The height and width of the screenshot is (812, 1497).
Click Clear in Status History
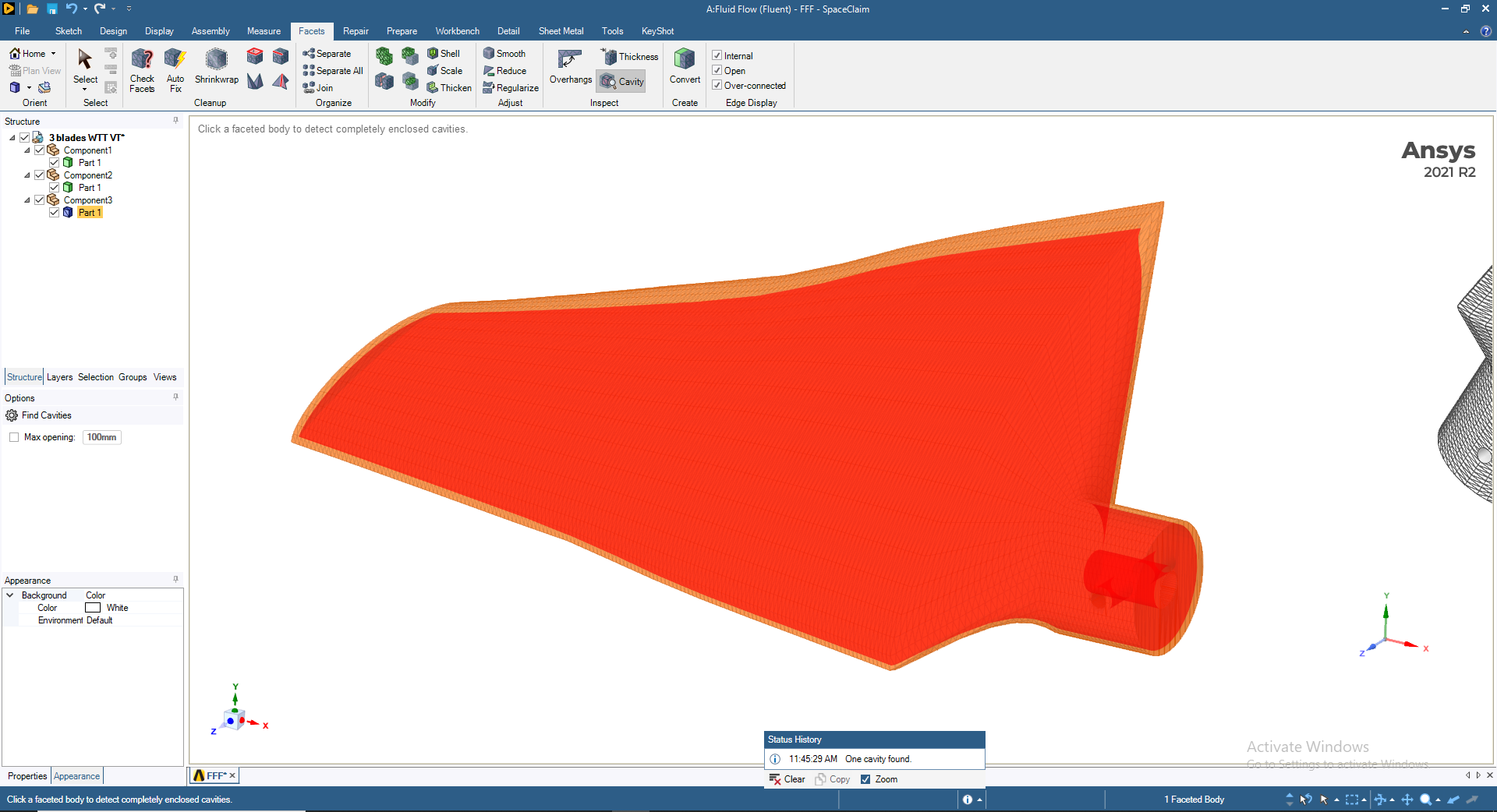(787, 779)
